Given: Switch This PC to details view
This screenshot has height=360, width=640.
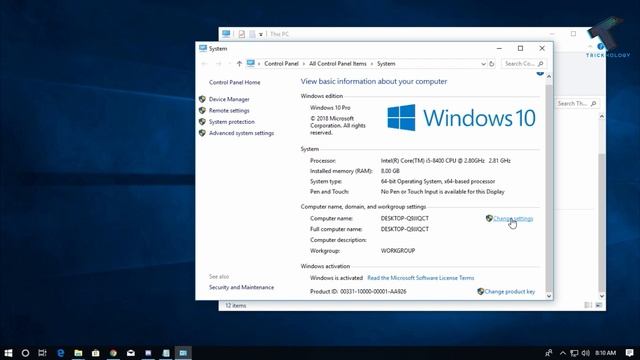Looking at the screenshot, I should click(x=588, y=305).
